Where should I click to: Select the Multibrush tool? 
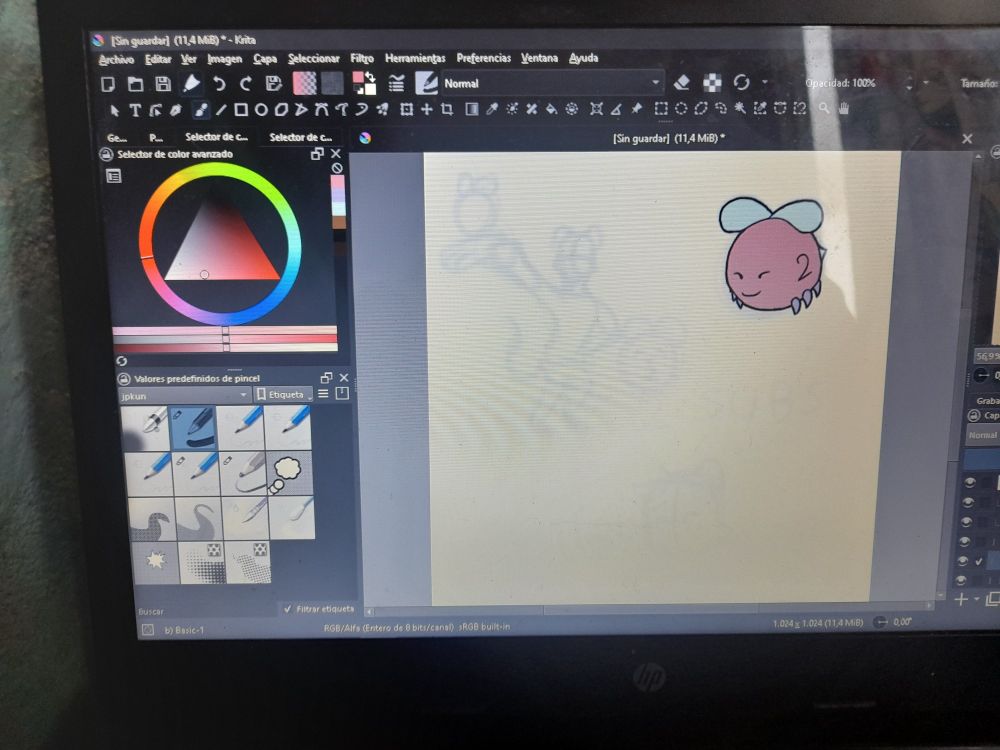(382, 110)
